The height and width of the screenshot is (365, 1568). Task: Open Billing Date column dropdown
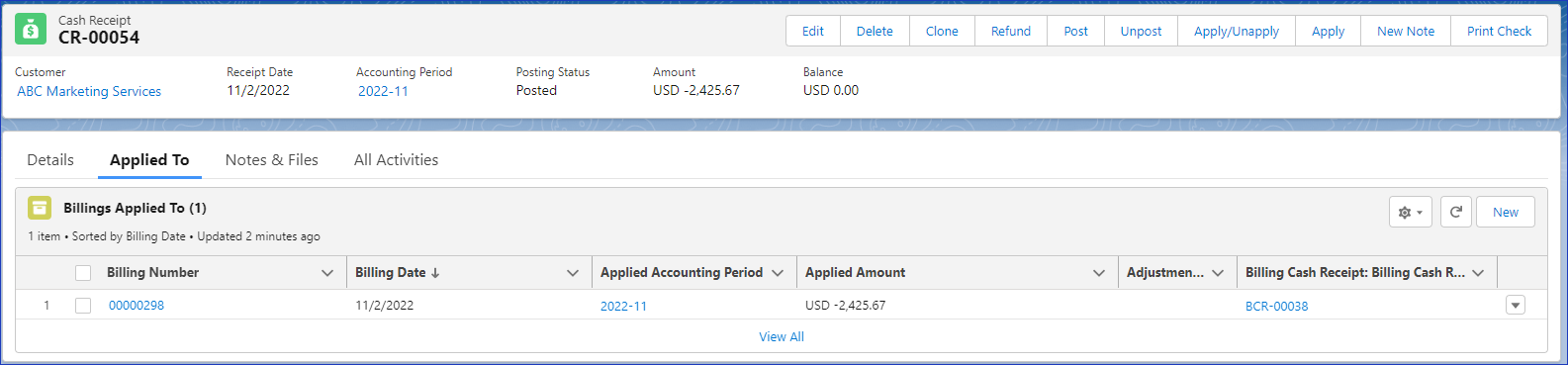pos(573,273)
